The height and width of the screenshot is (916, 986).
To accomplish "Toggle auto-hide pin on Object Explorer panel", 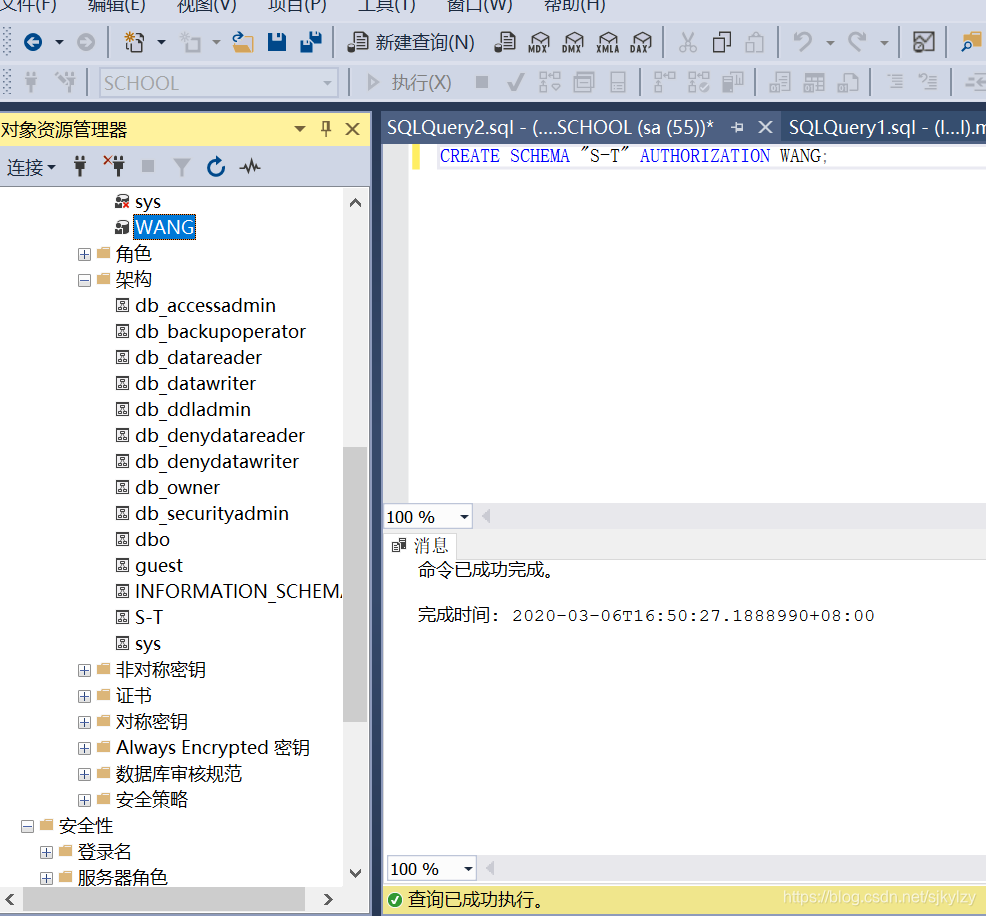I will pyautogui.click(x=326, y=130).
